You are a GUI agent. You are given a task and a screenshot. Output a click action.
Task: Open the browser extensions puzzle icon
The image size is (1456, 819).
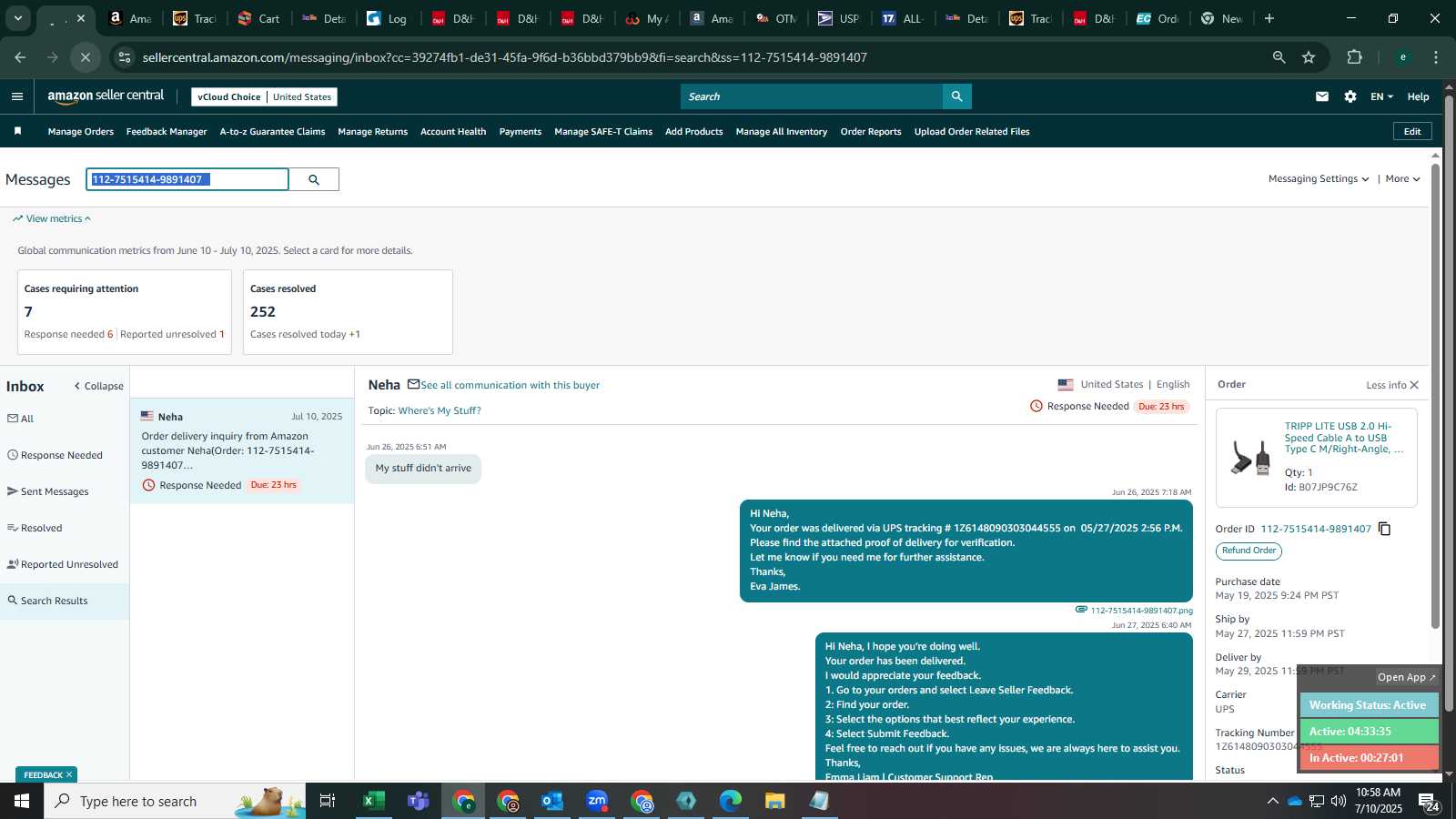[1354, 57]
